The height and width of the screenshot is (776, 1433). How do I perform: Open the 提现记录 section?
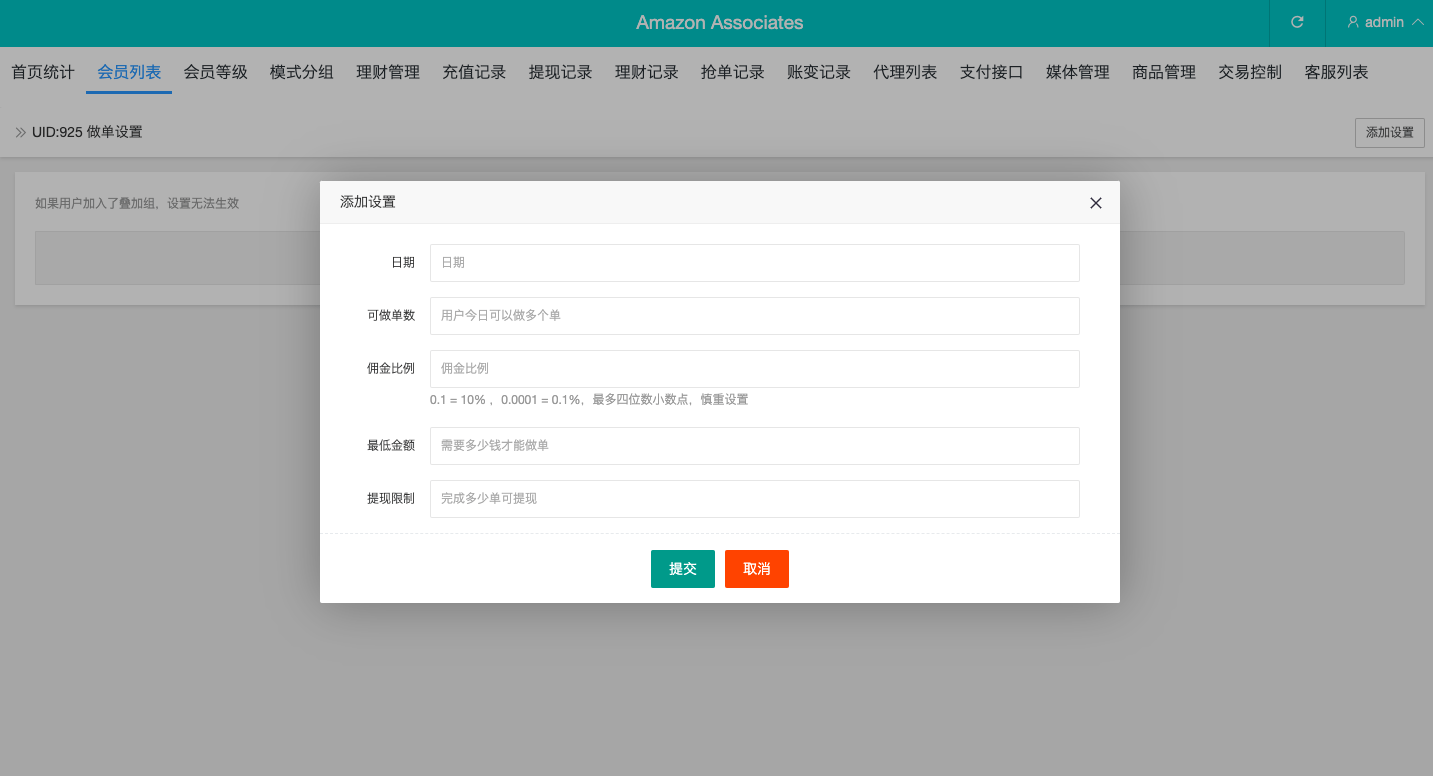pos(560,71)
